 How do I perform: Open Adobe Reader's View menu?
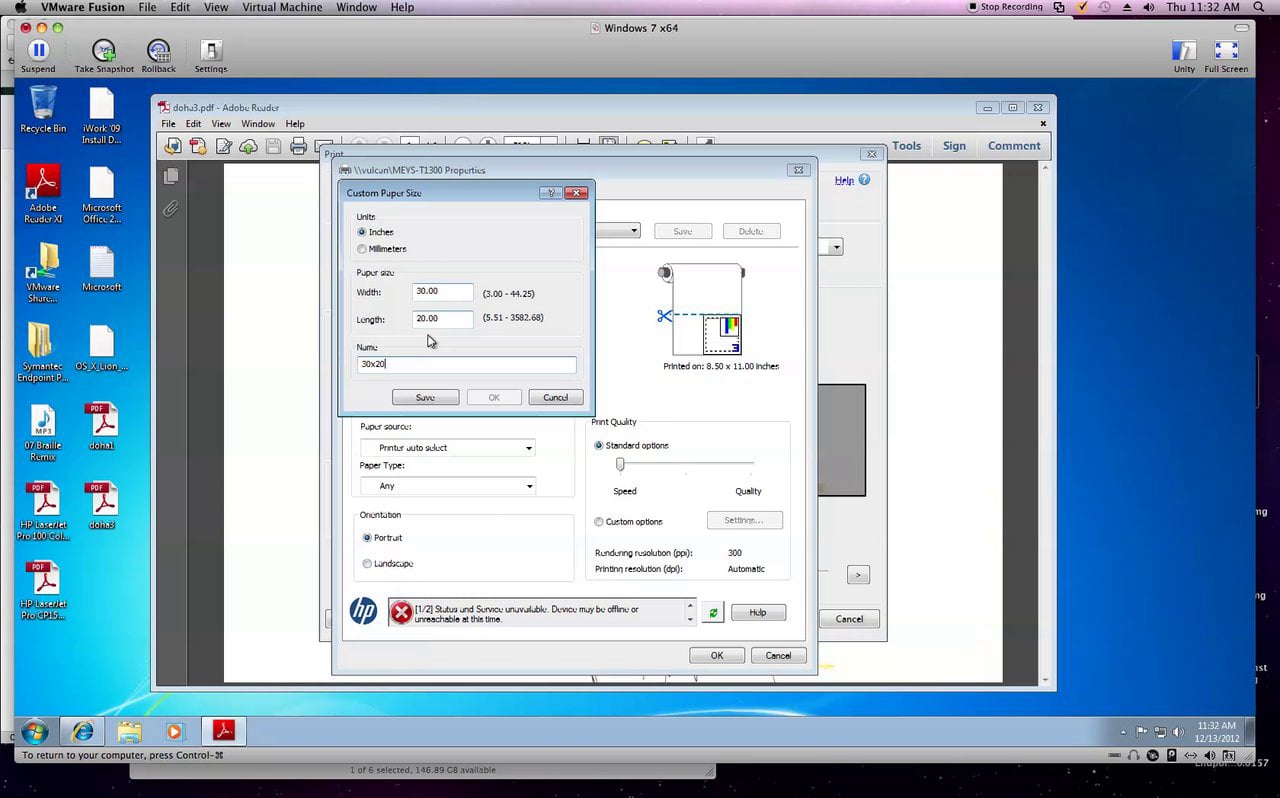(221, 124)
